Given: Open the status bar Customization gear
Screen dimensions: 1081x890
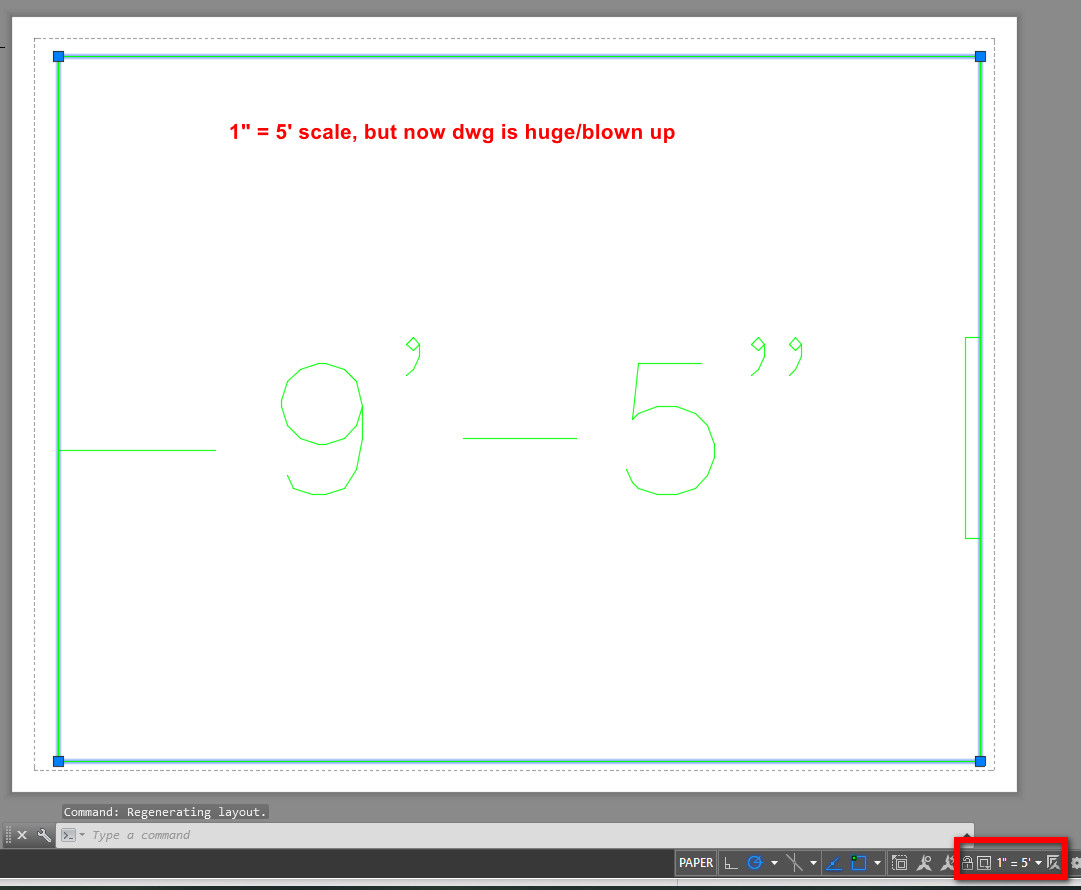Looking at the screenshot, I should 1076,862.
